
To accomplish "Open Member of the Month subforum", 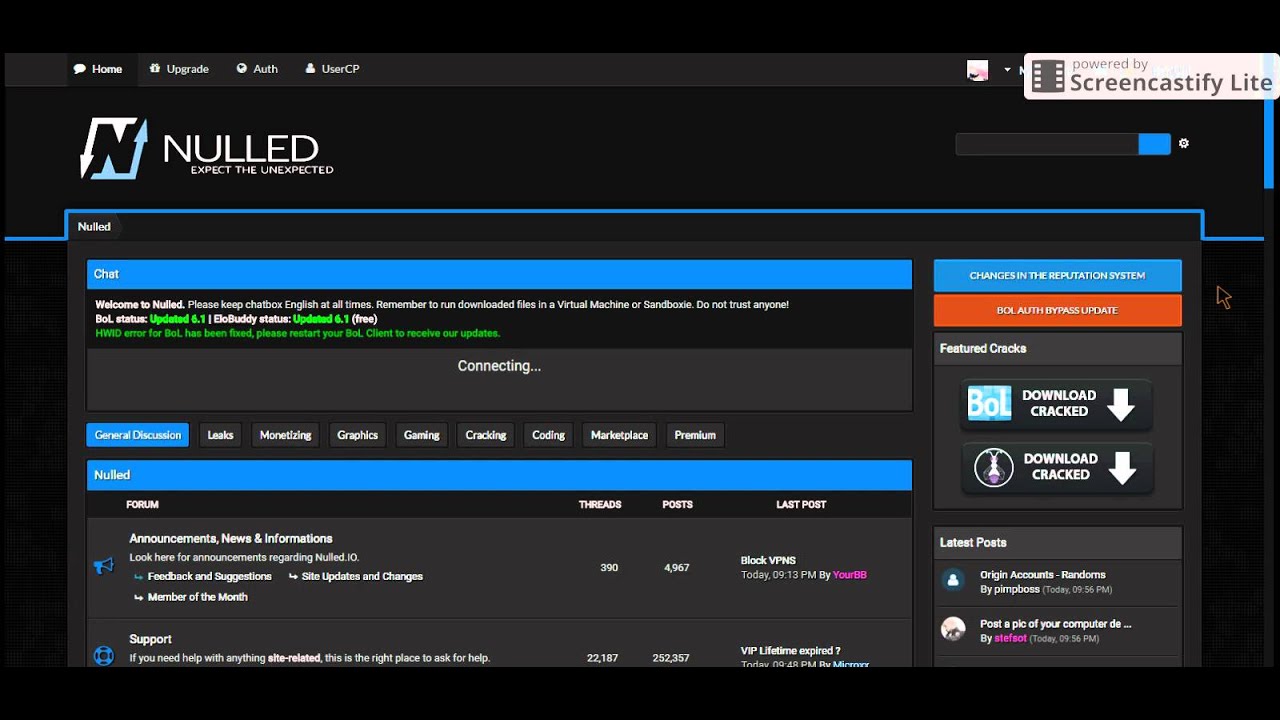I will coord(197,597).
